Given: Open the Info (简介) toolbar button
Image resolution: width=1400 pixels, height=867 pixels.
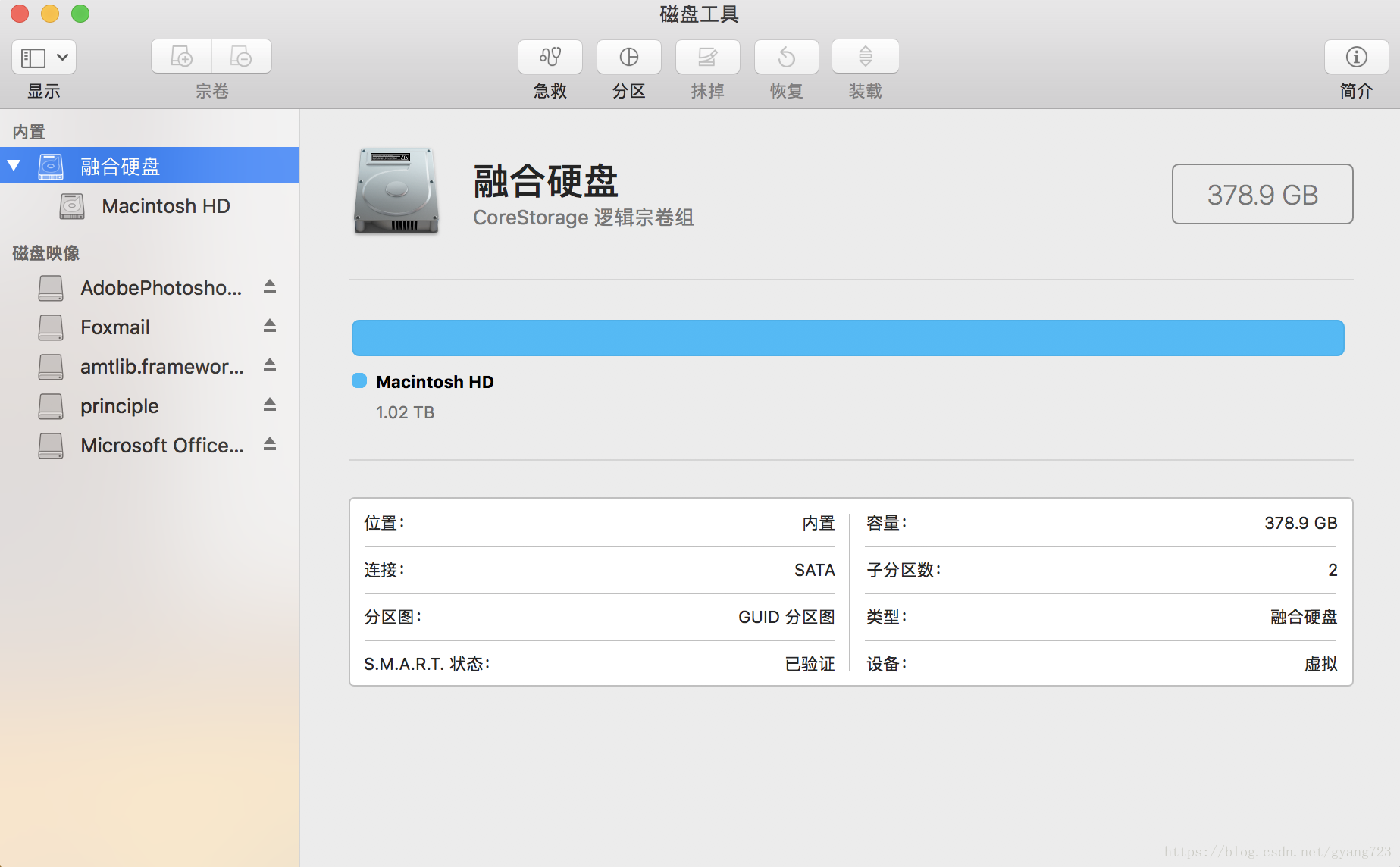Looking at the screenshot, I should tap(1356, 57).
